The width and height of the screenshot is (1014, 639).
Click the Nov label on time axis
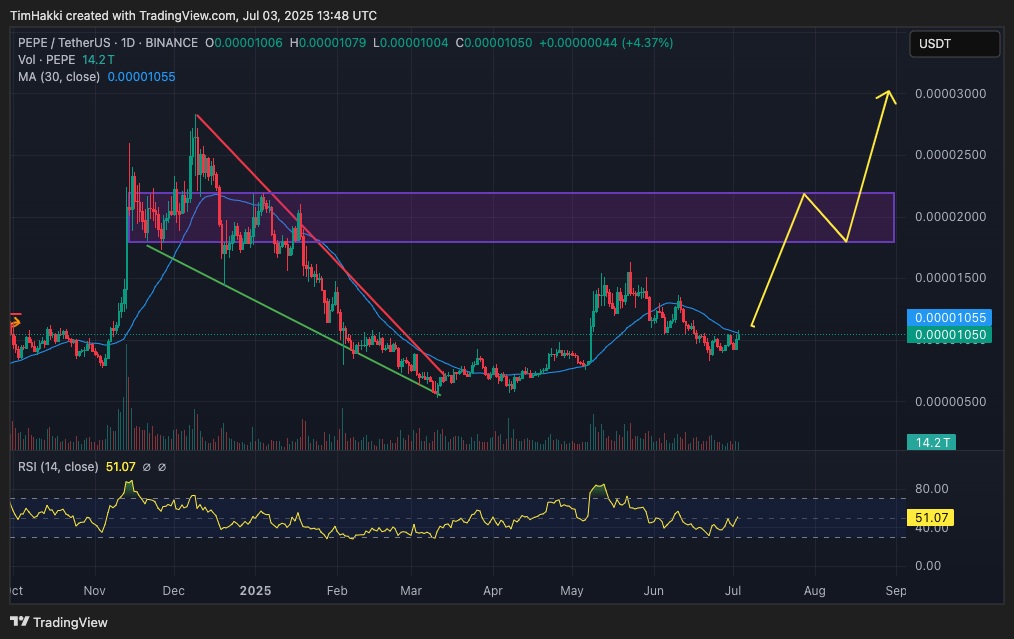pos(94,590)
